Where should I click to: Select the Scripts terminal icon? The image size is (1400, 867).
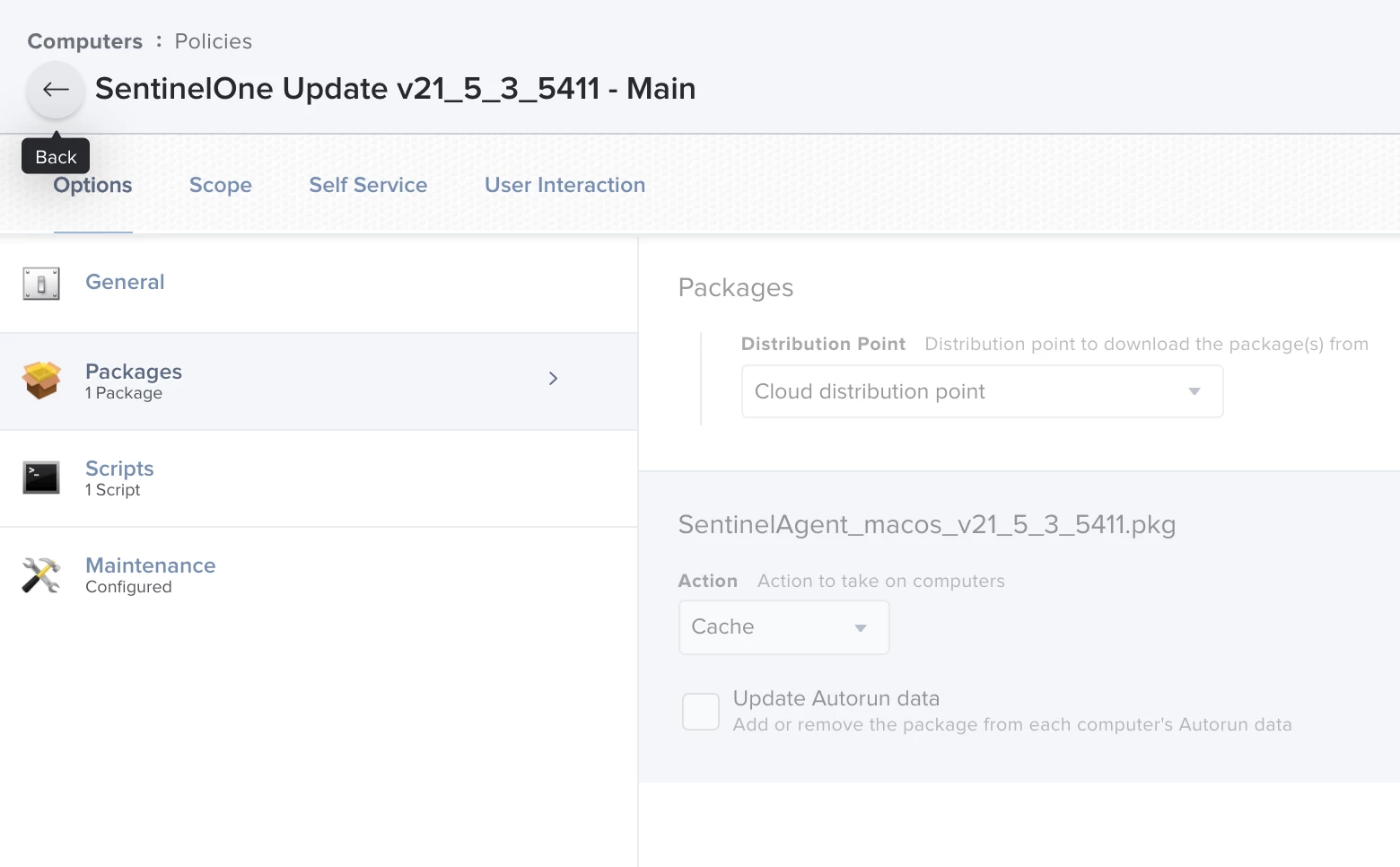41,477
